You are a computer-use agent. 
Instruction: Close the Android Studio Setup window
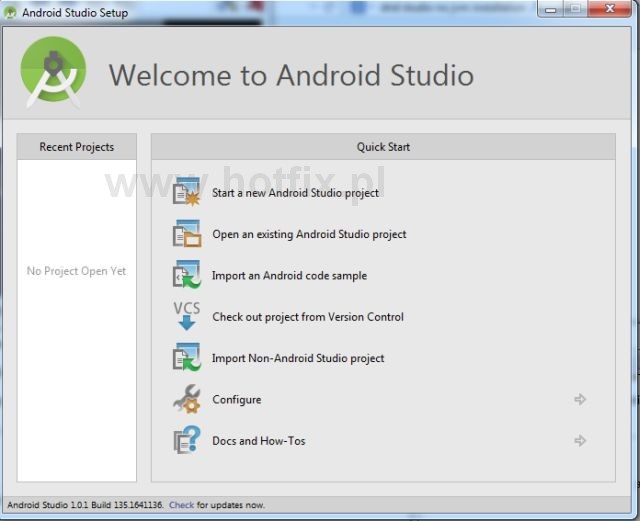pos(610,9)
